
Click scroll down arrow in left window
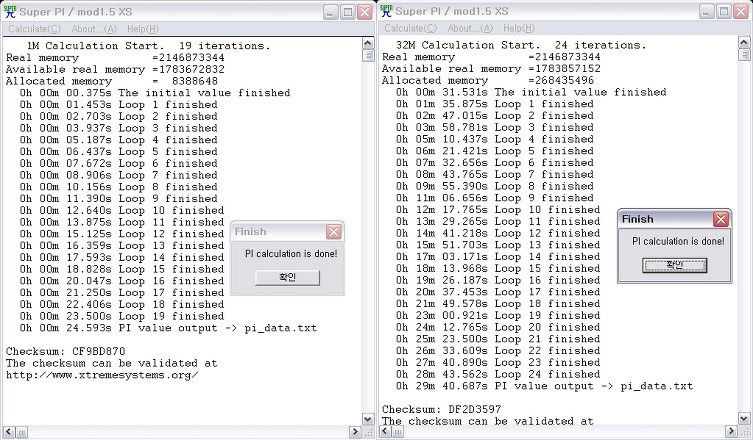pyautogui.click(x=368, y=419)
